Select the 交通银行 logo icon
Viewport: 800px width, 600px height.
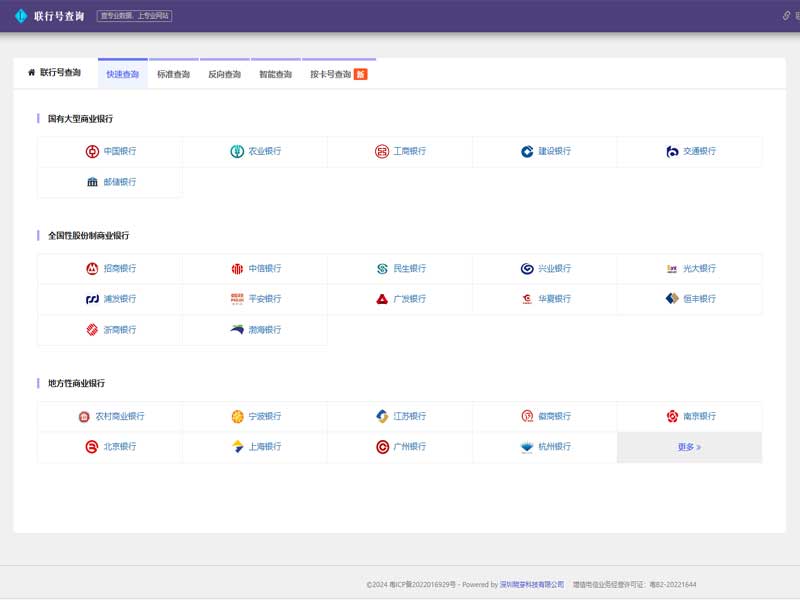672,152
